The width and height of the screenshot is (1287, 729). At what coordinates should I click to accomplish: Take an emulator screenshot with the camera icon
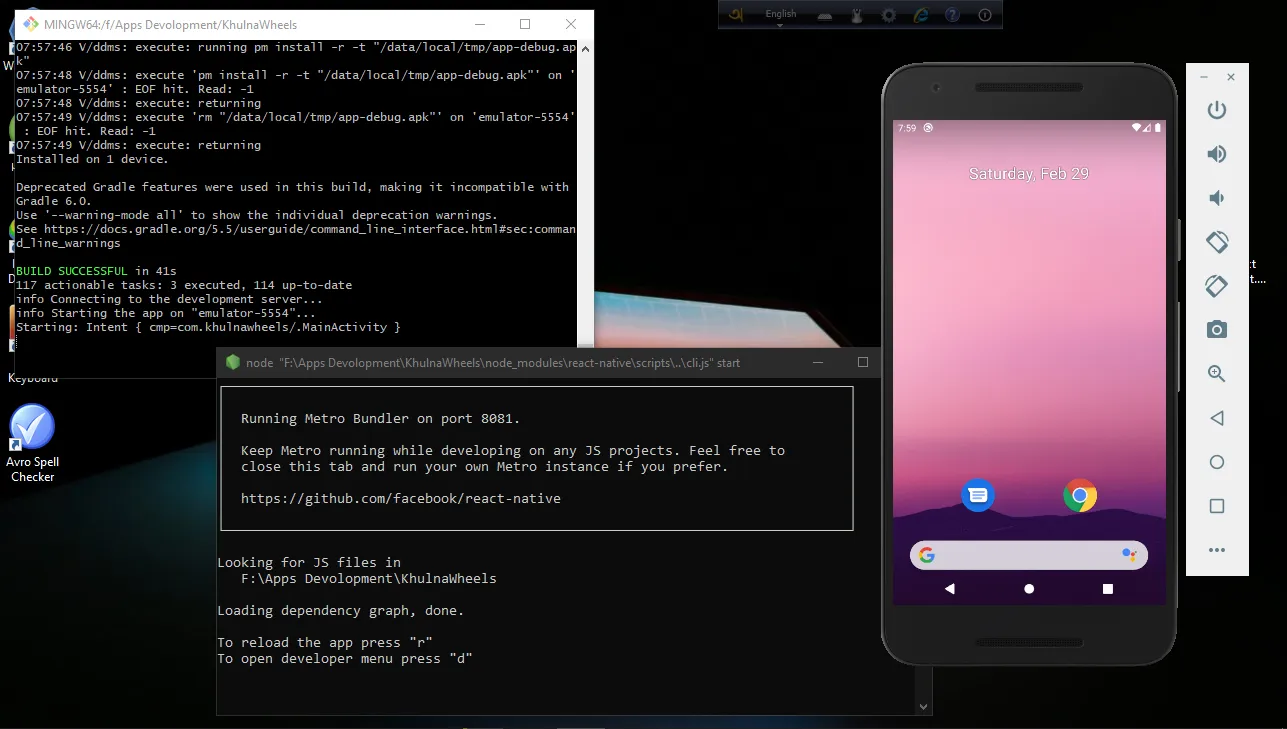pyautogui.click(x=1217, y=330)
